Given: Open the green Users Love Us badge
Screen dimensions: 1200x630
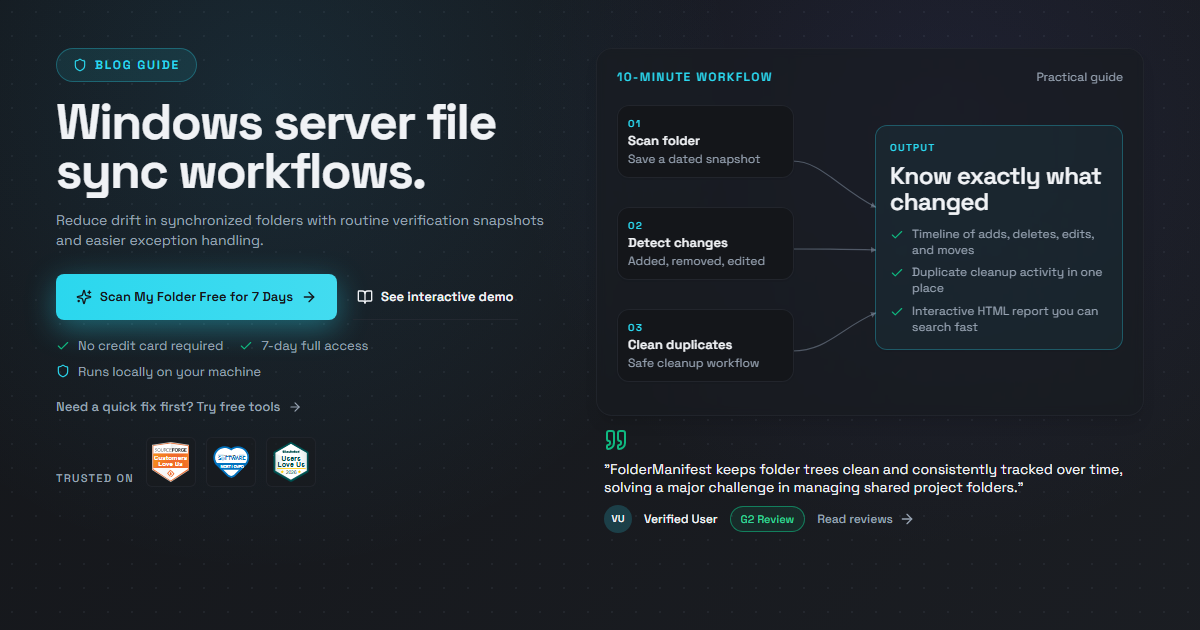Looking at the screenshot, I should (291, 462).
